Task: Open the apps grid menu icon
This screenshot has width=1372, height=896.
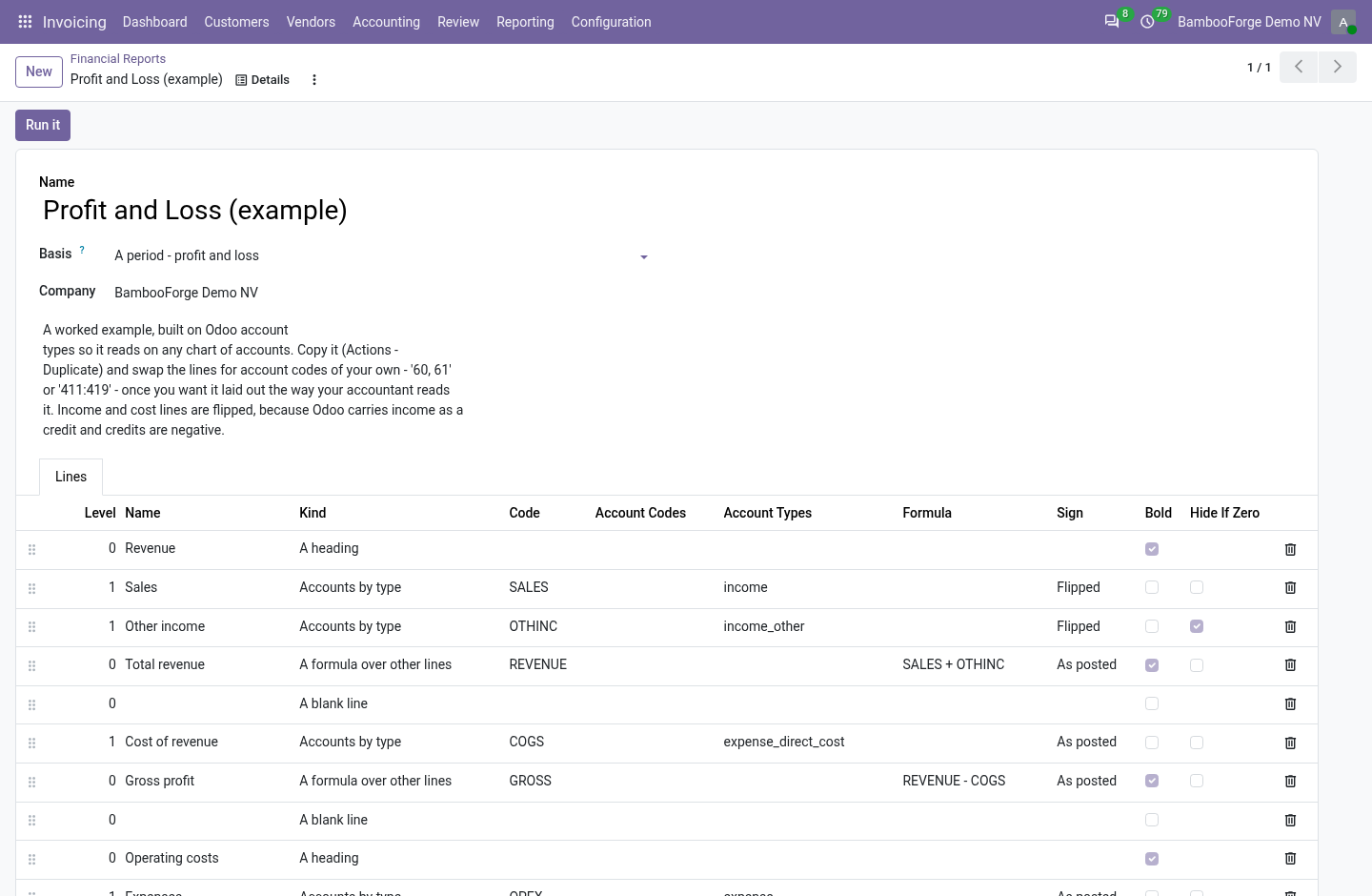Action: point(26,22)
